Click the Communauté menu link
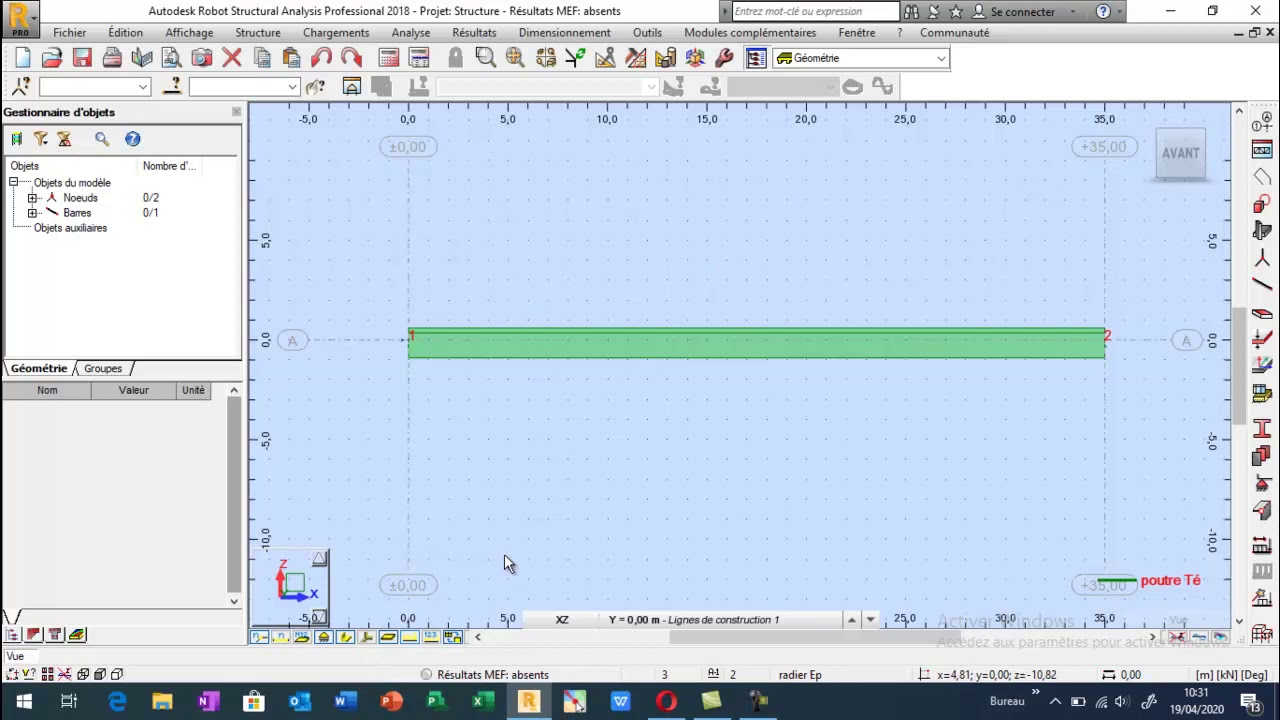This screenshot has width=1280, height=720. click(x=954, y=33)
